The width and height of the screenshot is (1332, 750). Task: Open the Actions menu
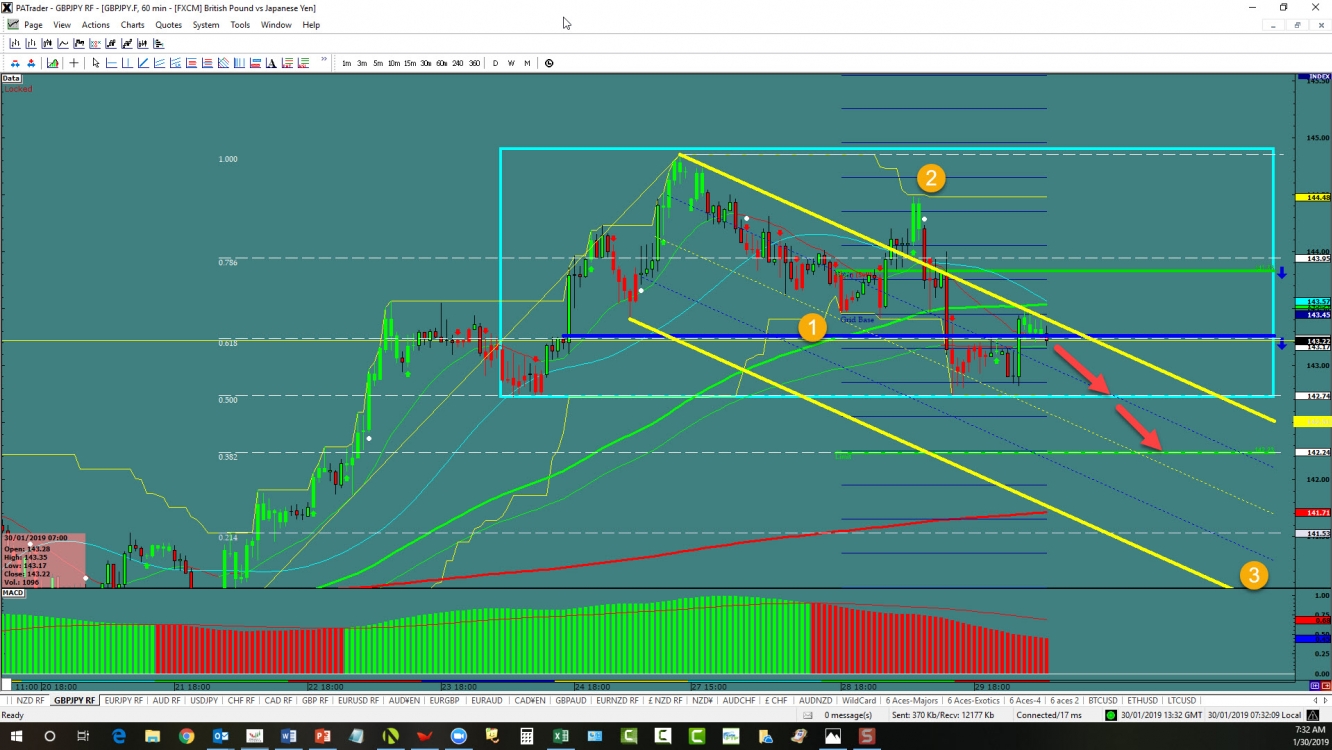pyautogui.click(x=96, y=25)
